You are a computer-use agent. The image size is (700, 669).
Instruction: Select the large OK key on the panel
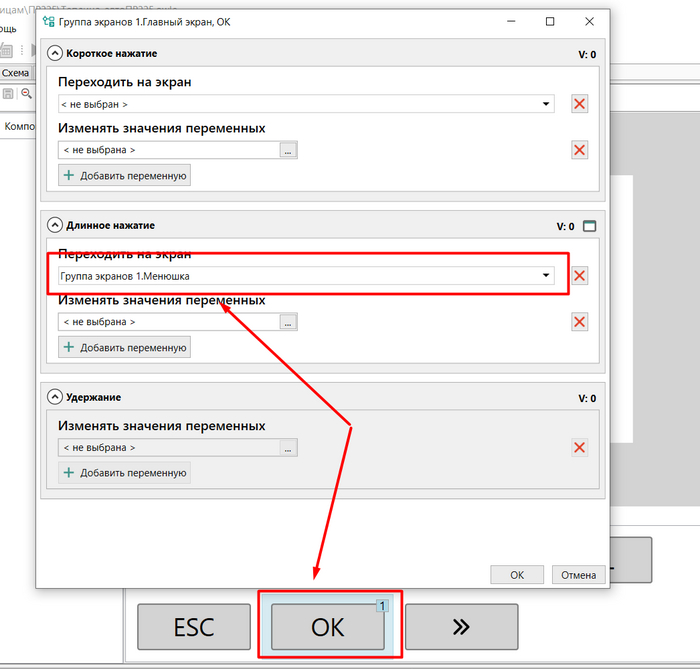pos(328,627)
